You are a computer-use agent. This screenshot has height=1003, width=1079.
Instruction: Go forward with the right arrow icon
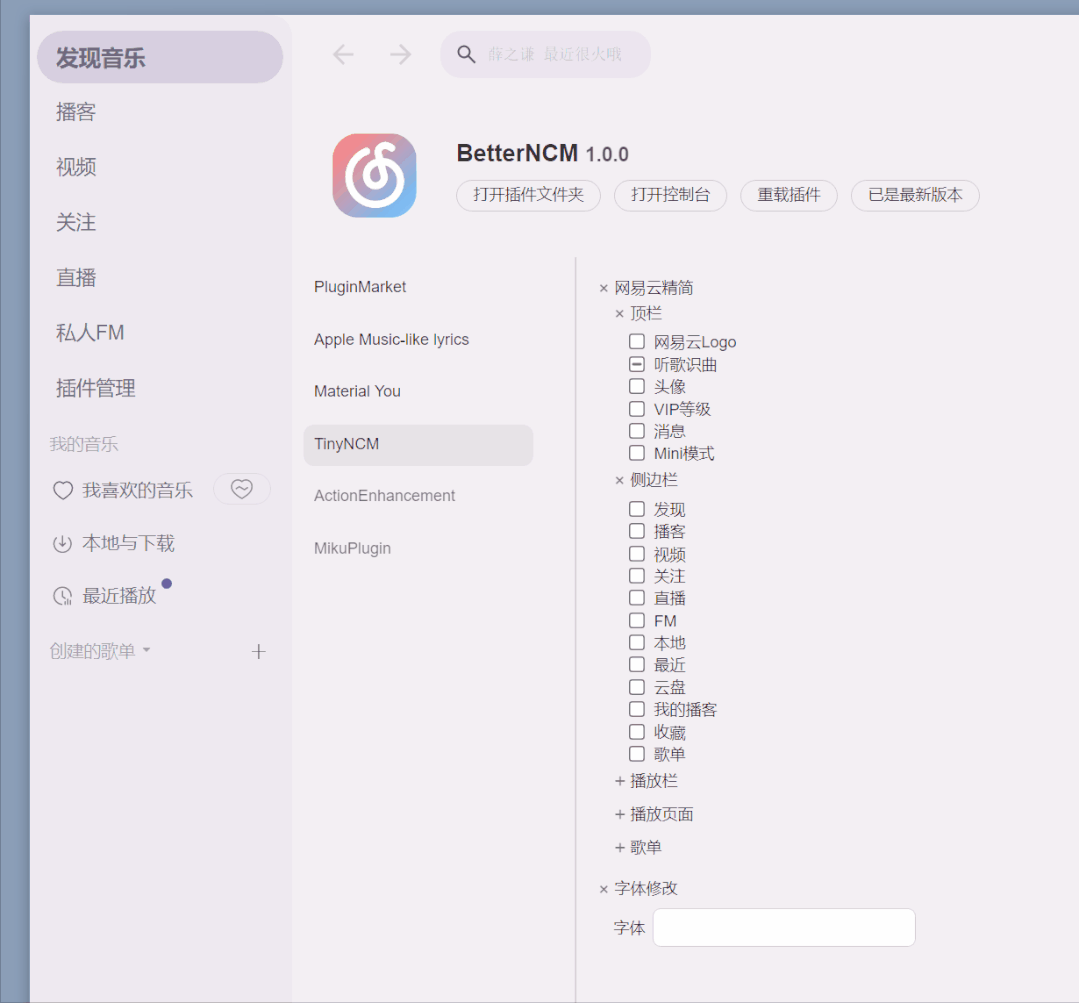[400, 54]
